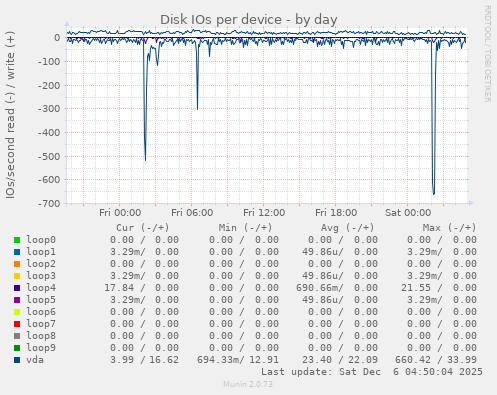This screenshot has width=497, height=395.
Task: Select the loop6 legend label
Action: coord(41,312)
